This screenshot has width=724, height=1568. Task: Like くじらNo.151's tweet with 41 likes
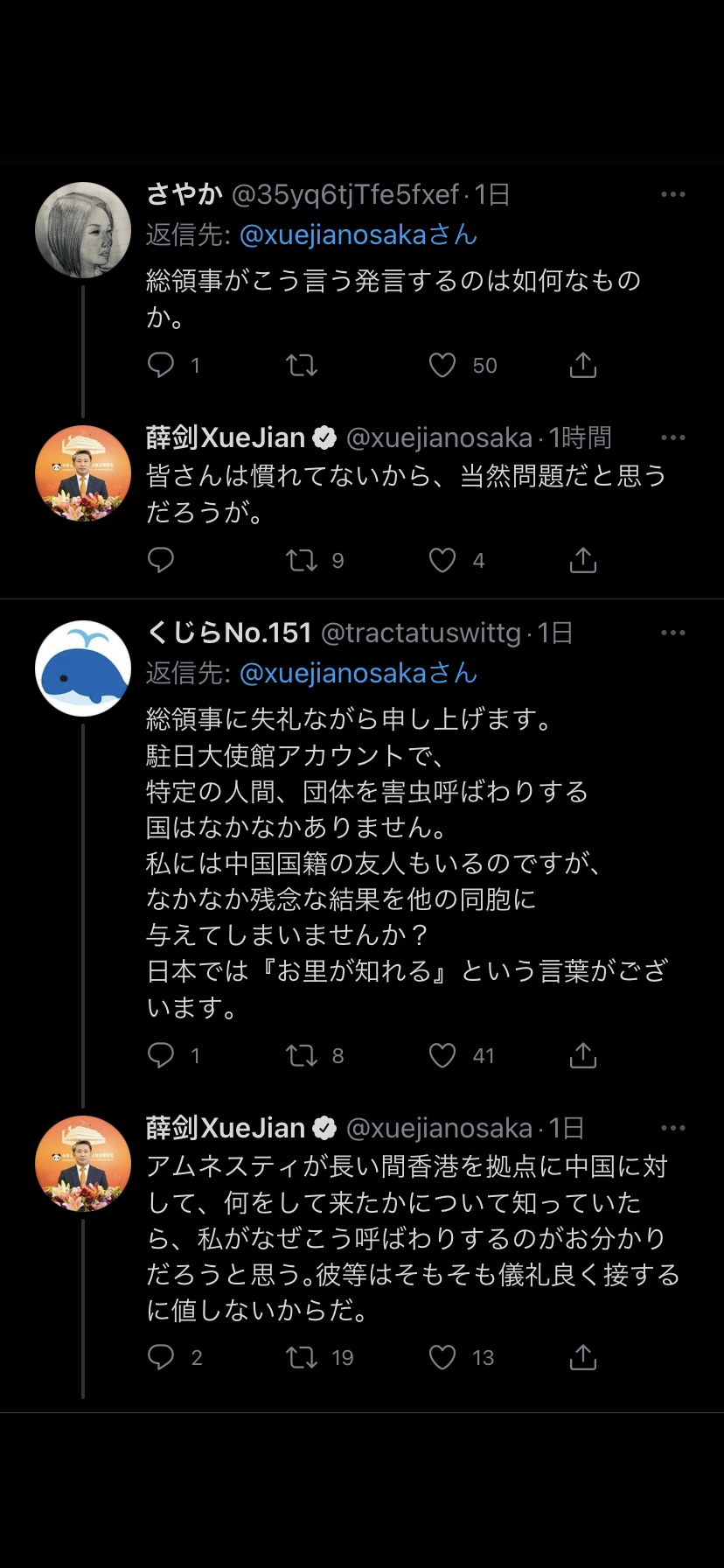[x=442, y=1055]
